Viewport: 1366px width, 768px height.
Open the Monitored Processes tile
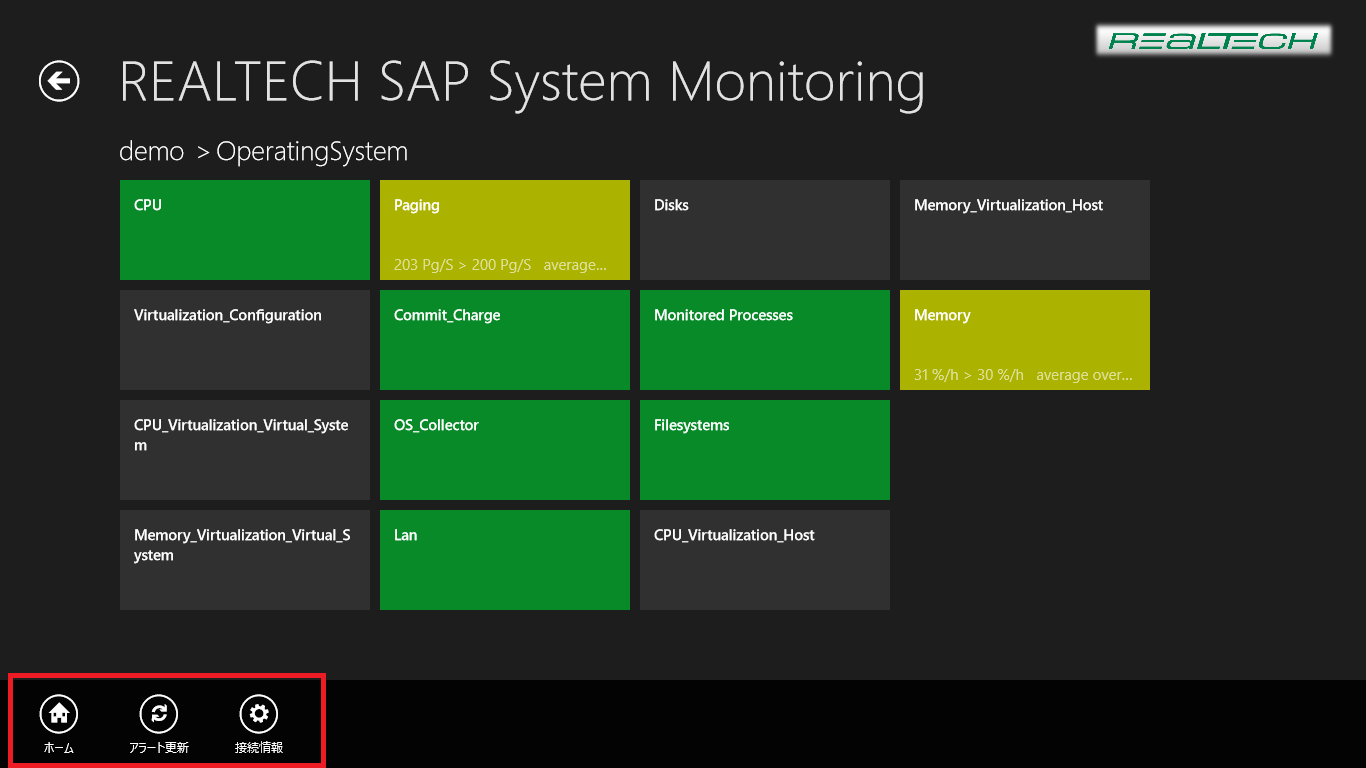765,340
